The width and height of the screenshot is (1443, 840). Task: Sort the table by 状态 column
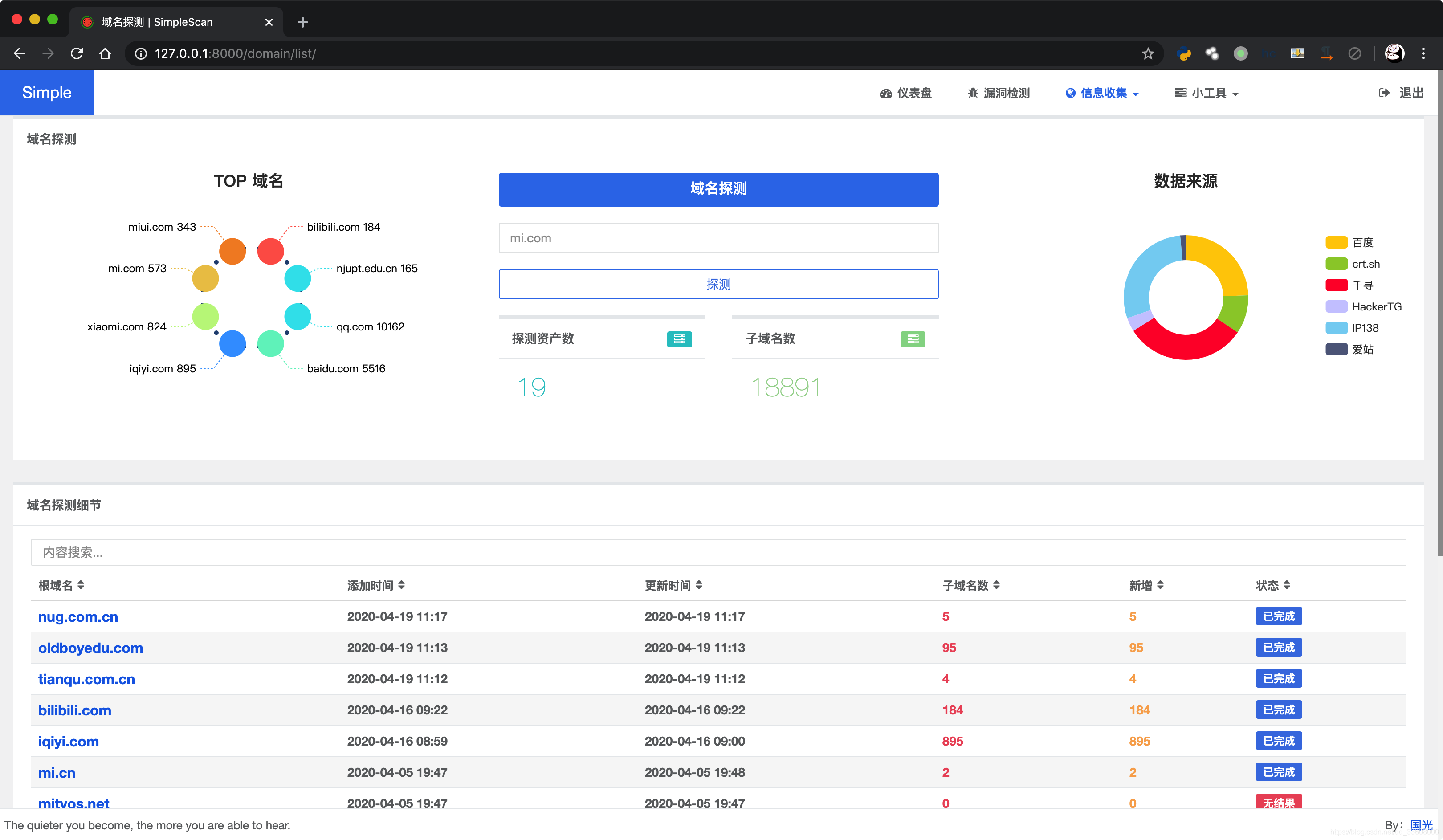1273,585
